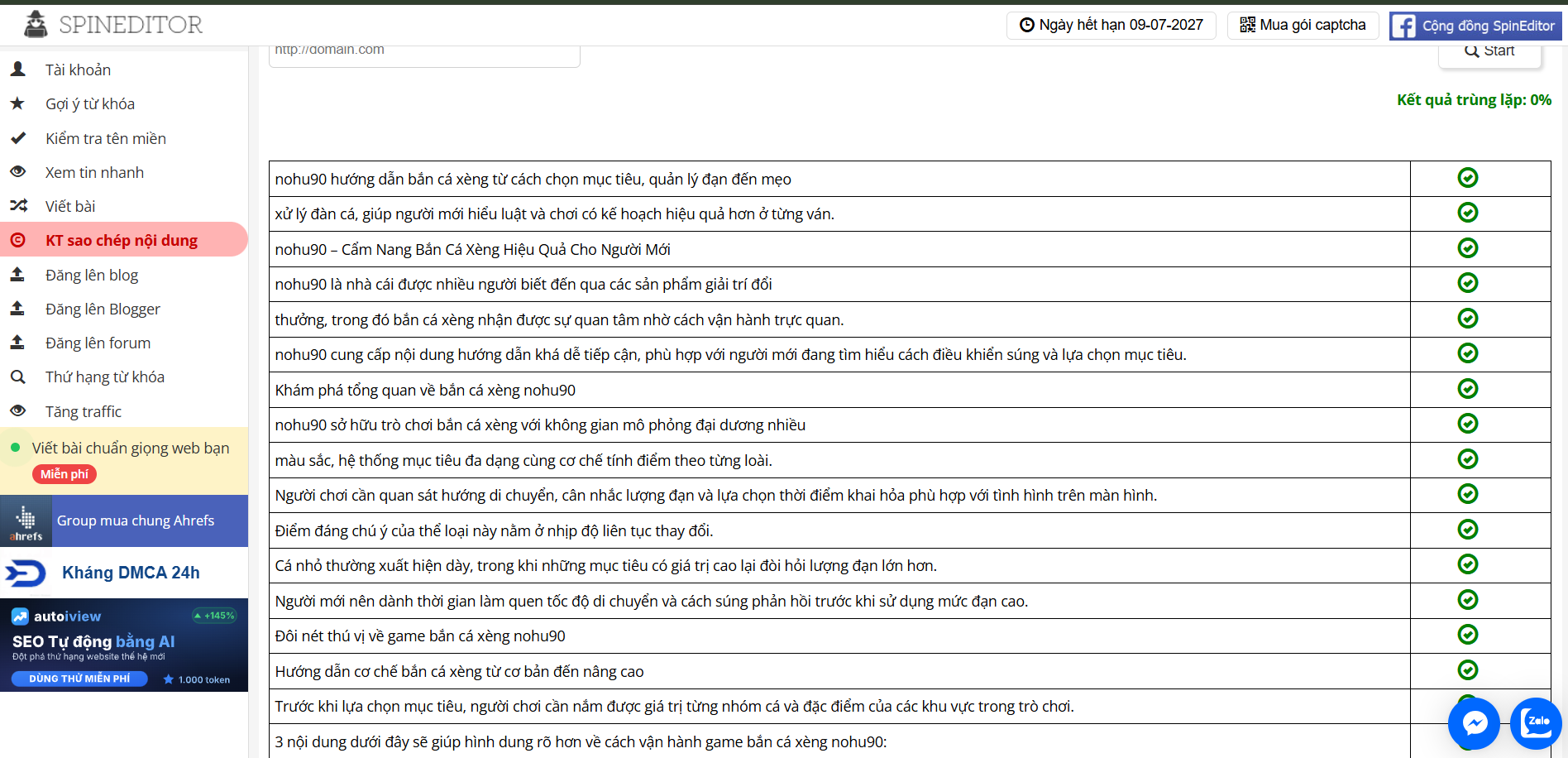Click the Start search button
The width and height of the screenshot is (1568, 758).
coord(1489,53)
